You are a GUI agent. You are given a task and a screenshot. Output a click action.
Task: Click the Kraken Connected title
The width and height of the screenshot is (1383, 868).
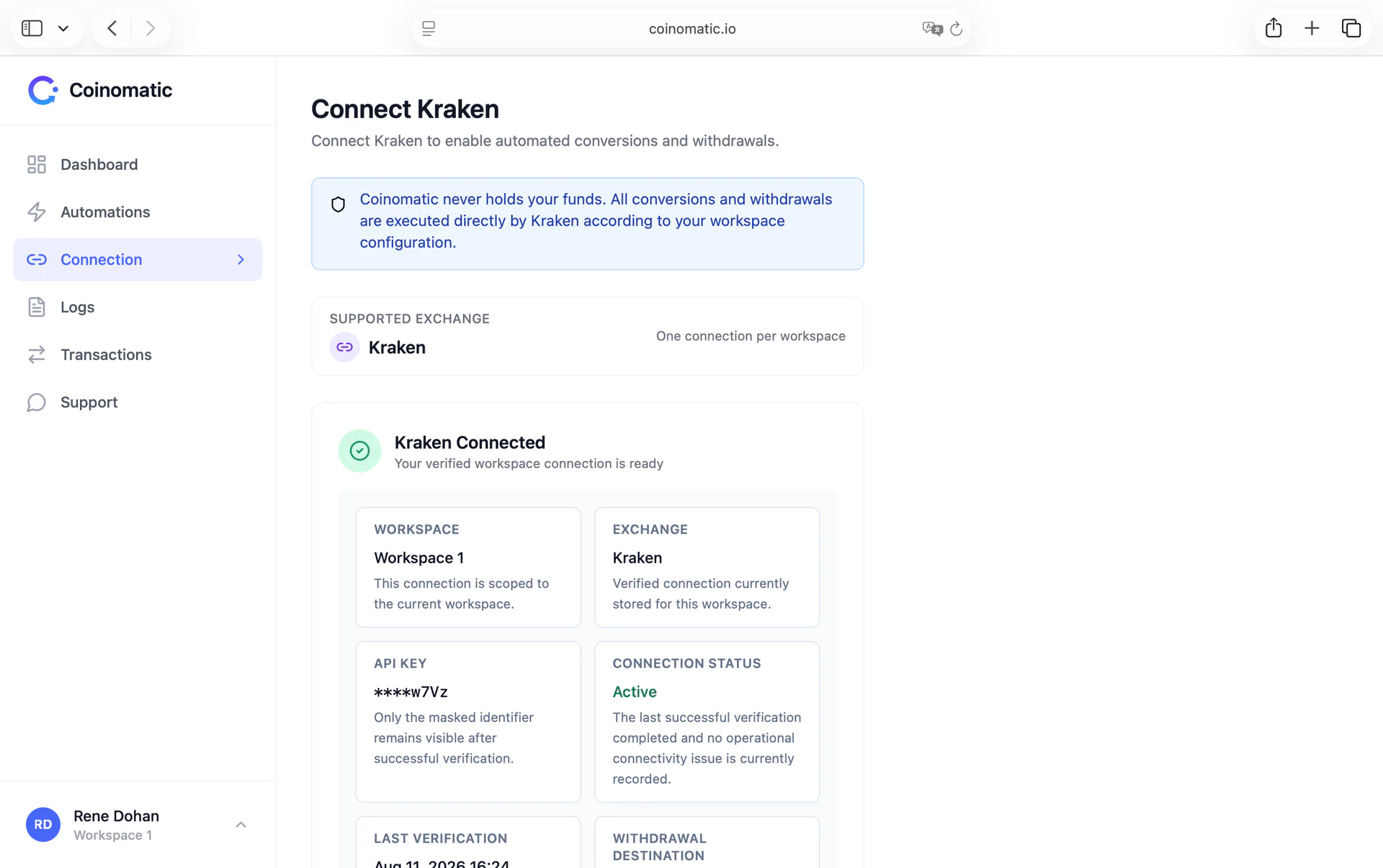coord(470,442)
